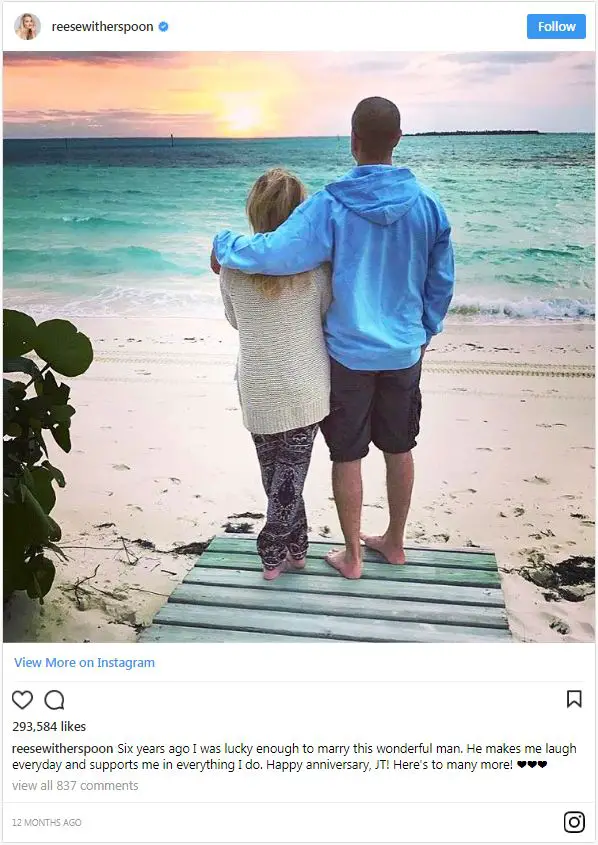The width and height of the screenshot is (598, 845).
Task: Follow reesewitherspoon with the Follow button
Action: (x=556, y=26)
